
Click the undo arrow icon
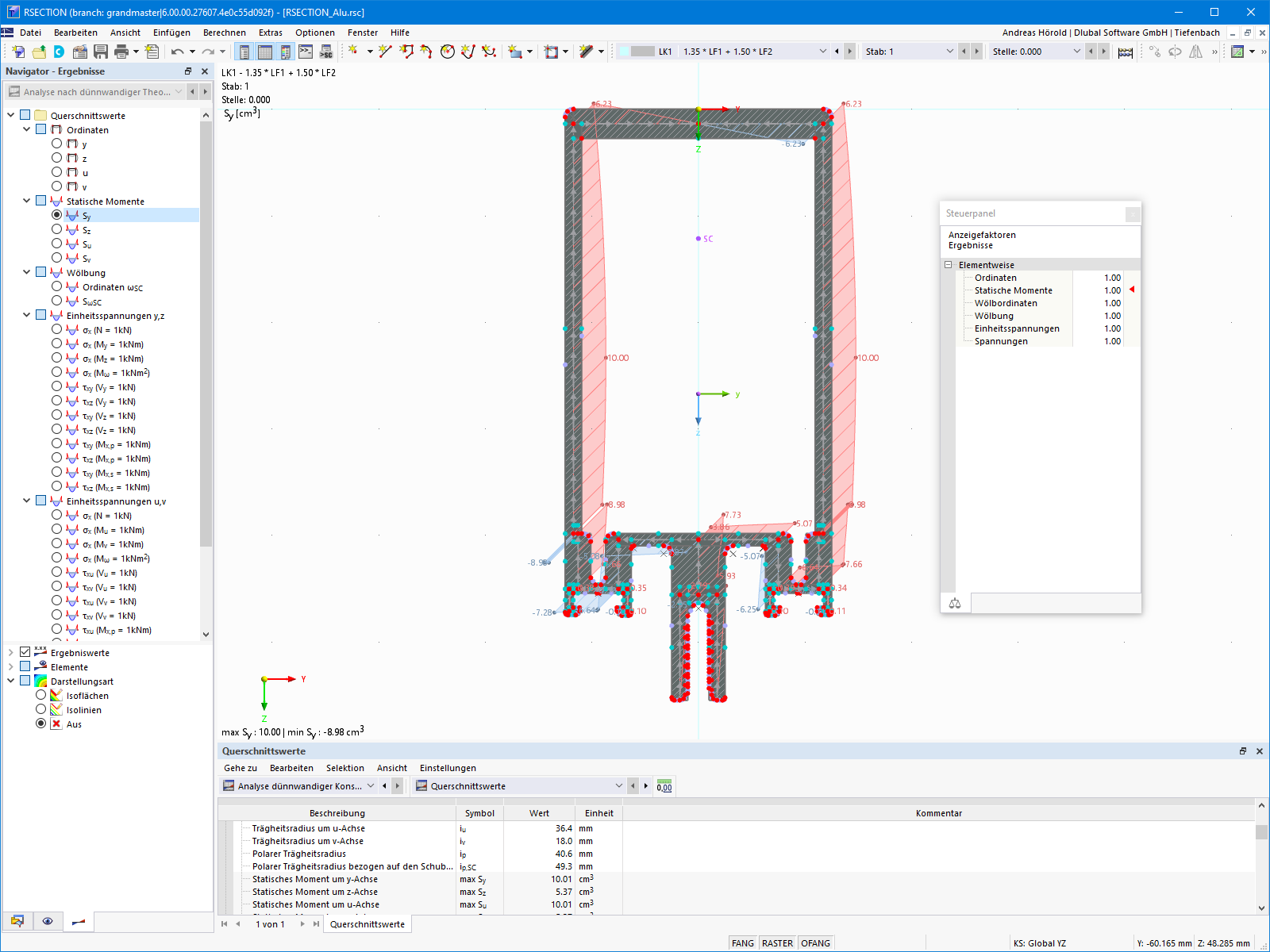pyautogui.click(x=177, y=52)
